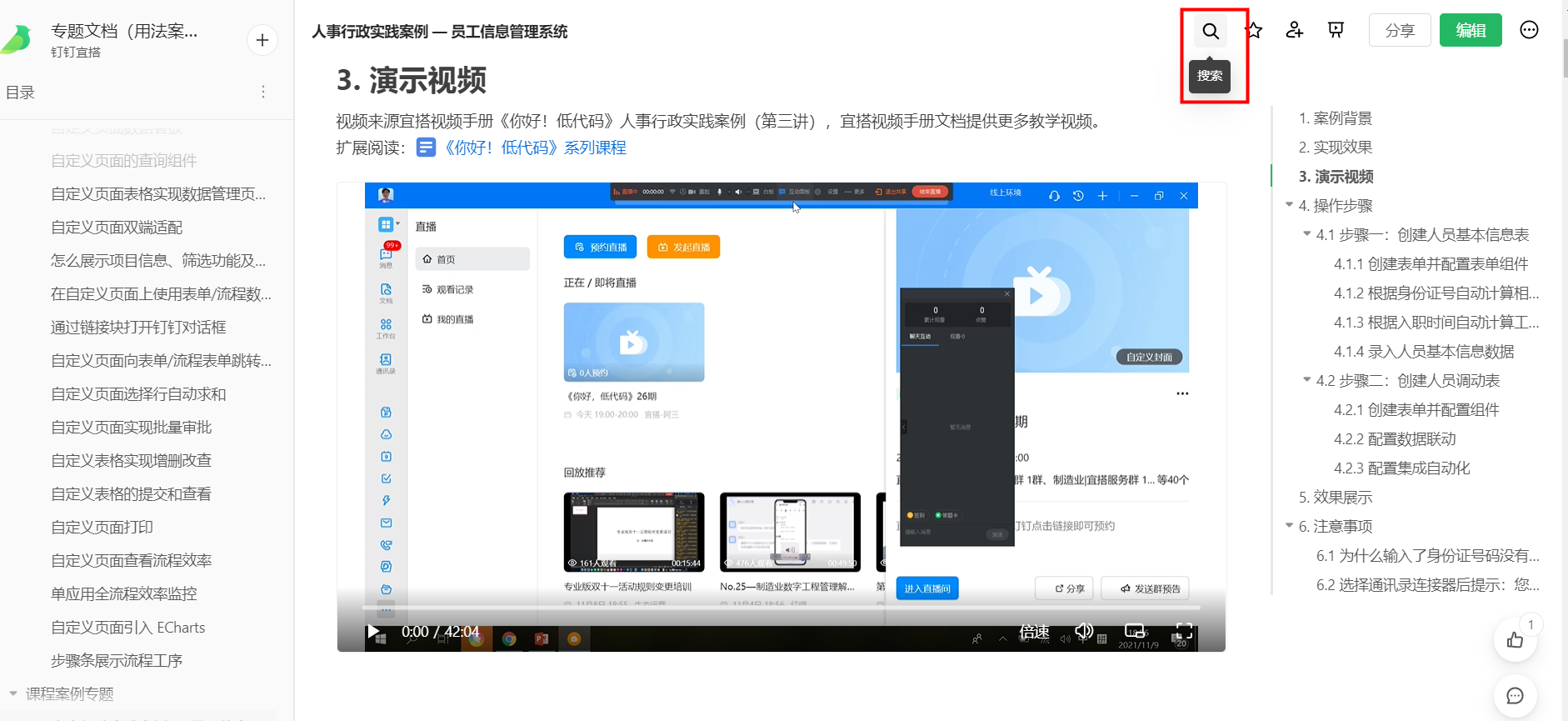Go to 6.1 为什么输入了身份证号码 outline item
The width and height of the screenshot is (1568, 721).
(x=1427, y=556)
